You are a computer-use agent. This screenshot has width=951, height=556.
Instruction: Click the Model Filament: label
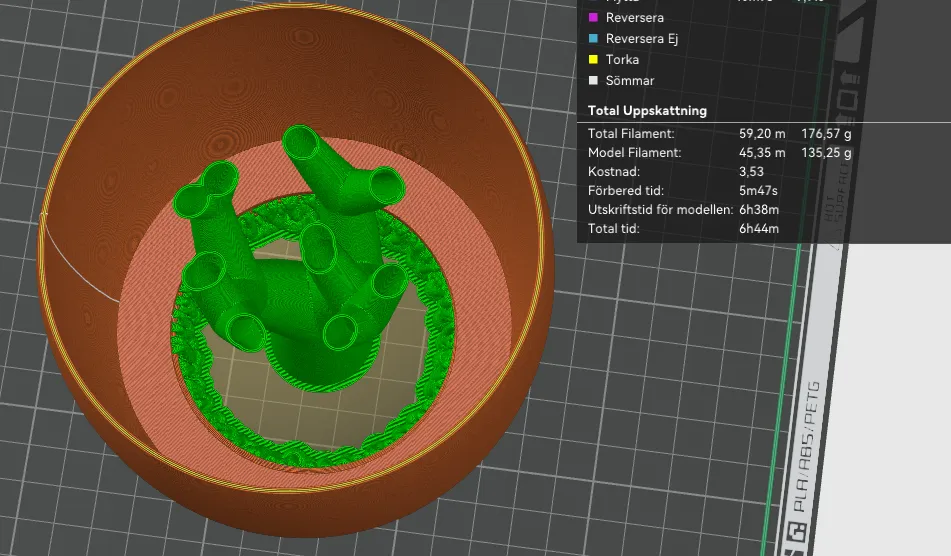tap(634, 153)
